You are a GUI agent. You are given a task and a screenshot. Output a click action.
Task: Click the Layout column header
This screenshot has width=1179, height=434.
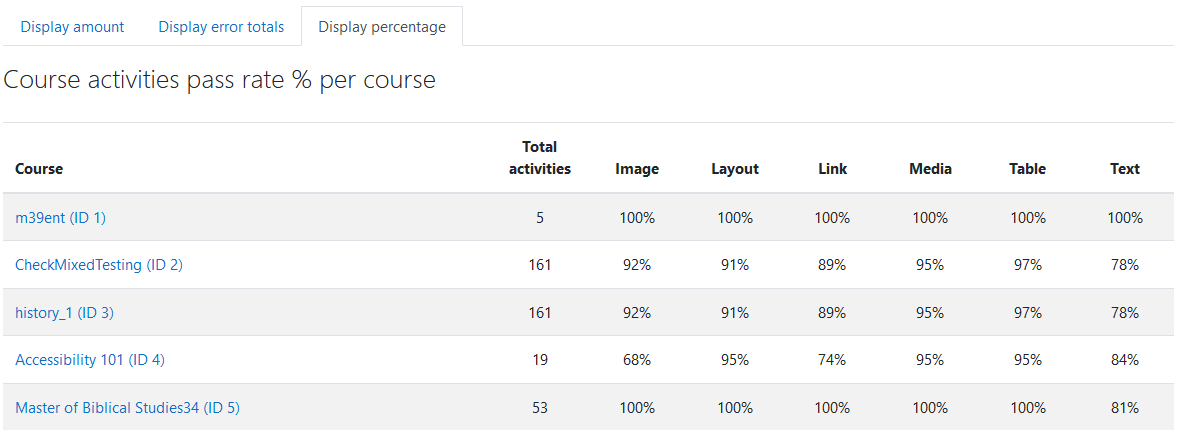pos(735,169)
